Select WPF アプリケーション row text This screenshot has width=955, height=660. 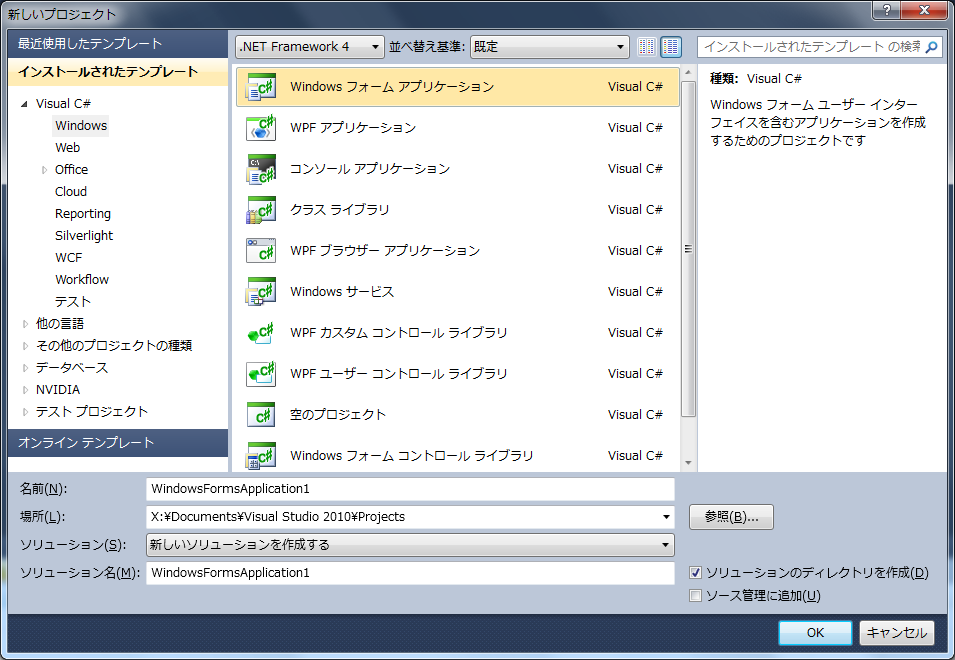coord(353,128)
